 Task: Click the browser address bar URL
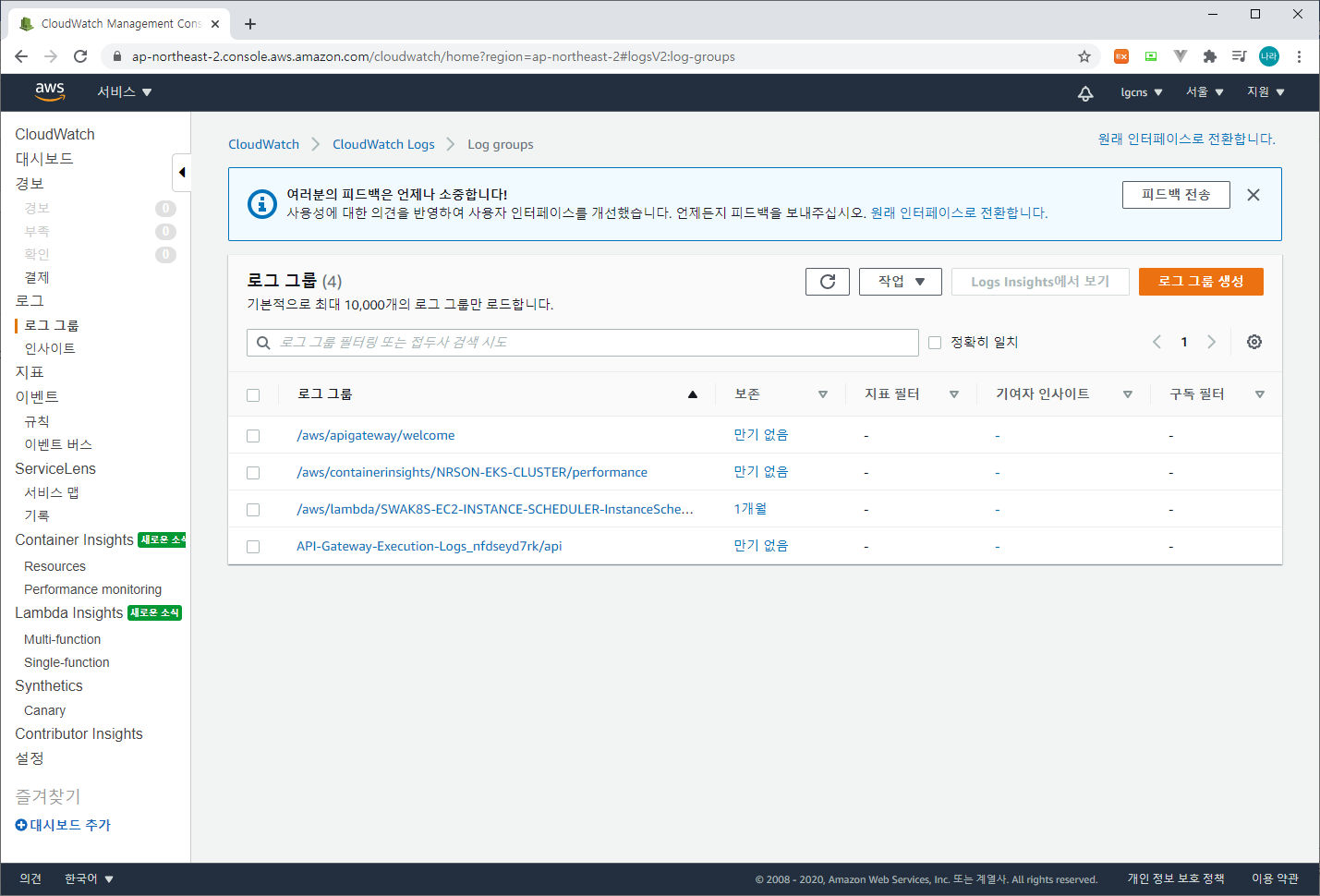[x=433, y=56]
